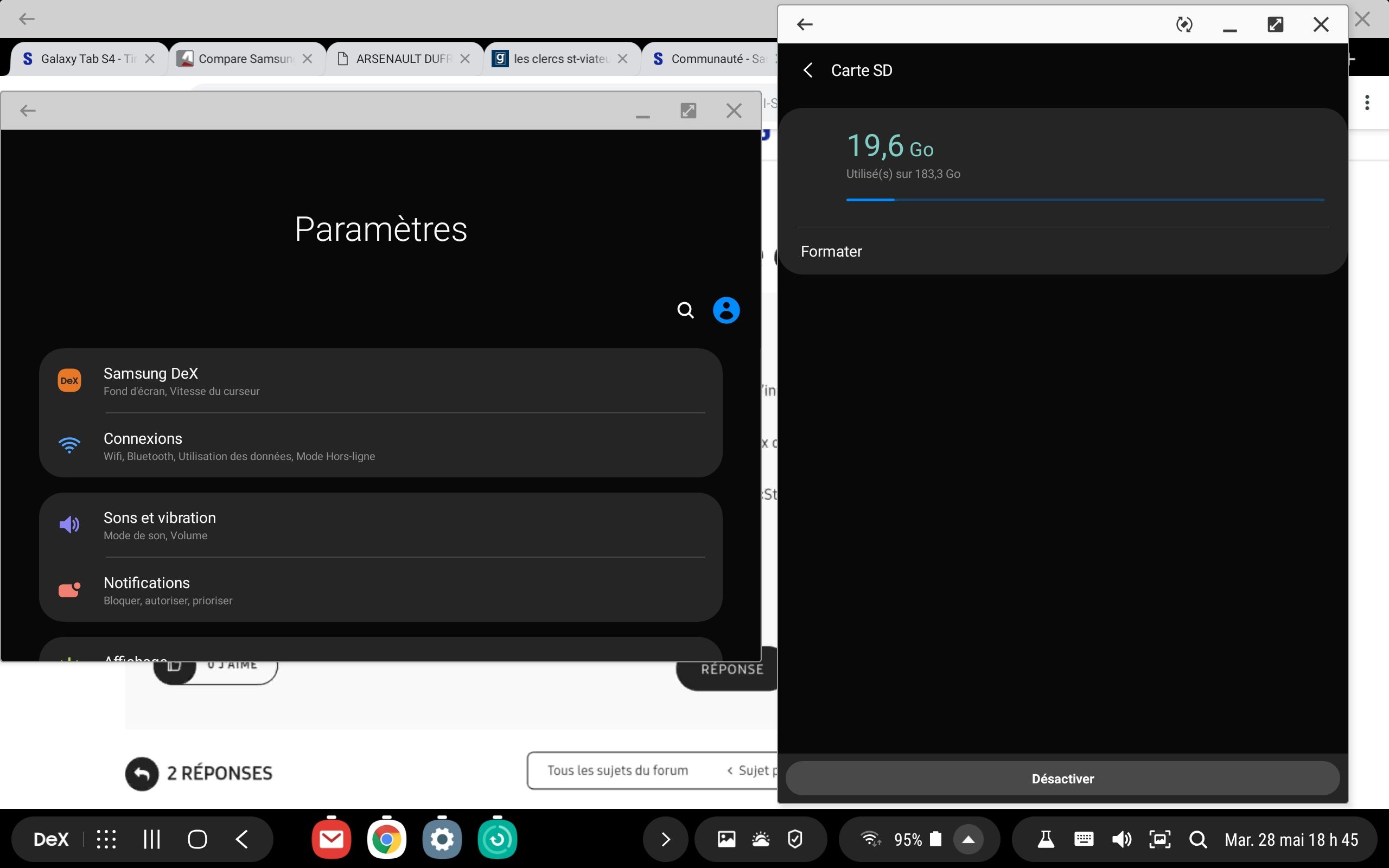Select the Formater option
The image size is (1389, 868).
(x=831, y=251)
